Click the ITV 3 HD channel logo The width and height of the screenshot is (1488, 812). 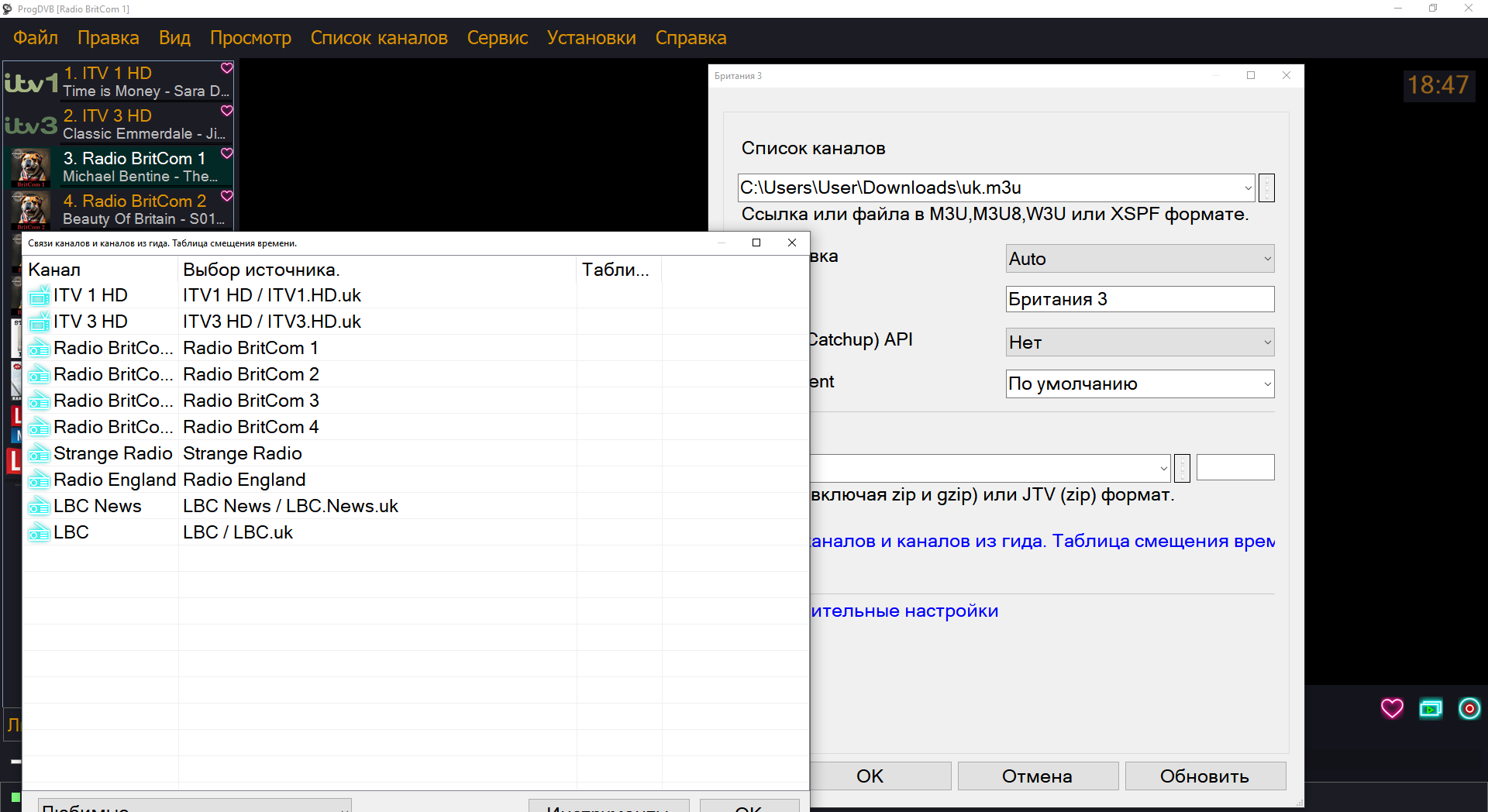click(x=32, y=125)
